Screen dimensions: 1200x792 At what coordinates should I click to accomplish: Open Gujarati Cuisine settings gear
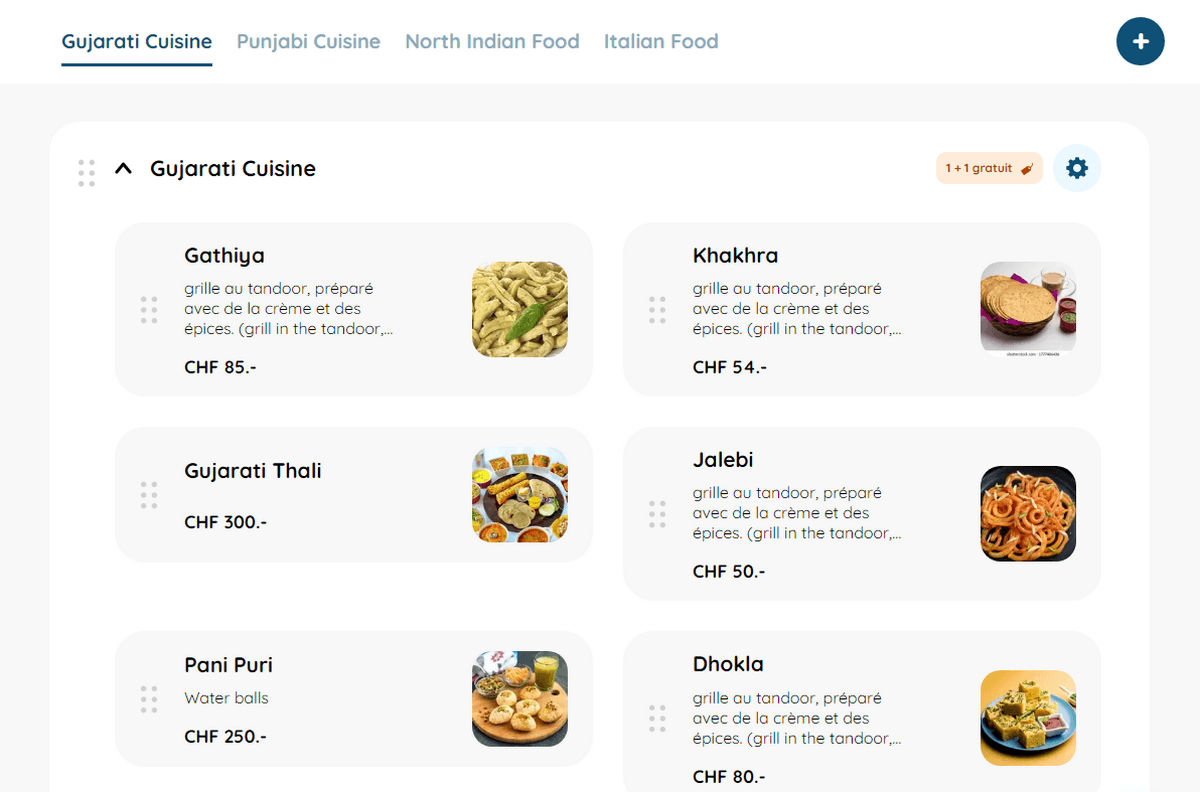click(x=1077, y=168)
